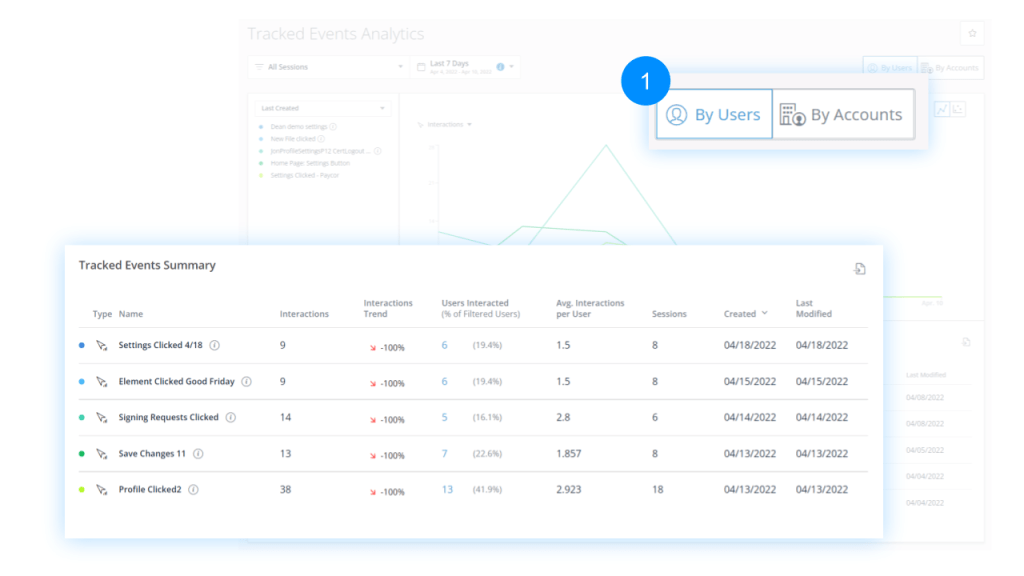
Task: Switch to the line chart view icon
Action: click(941, 109)
